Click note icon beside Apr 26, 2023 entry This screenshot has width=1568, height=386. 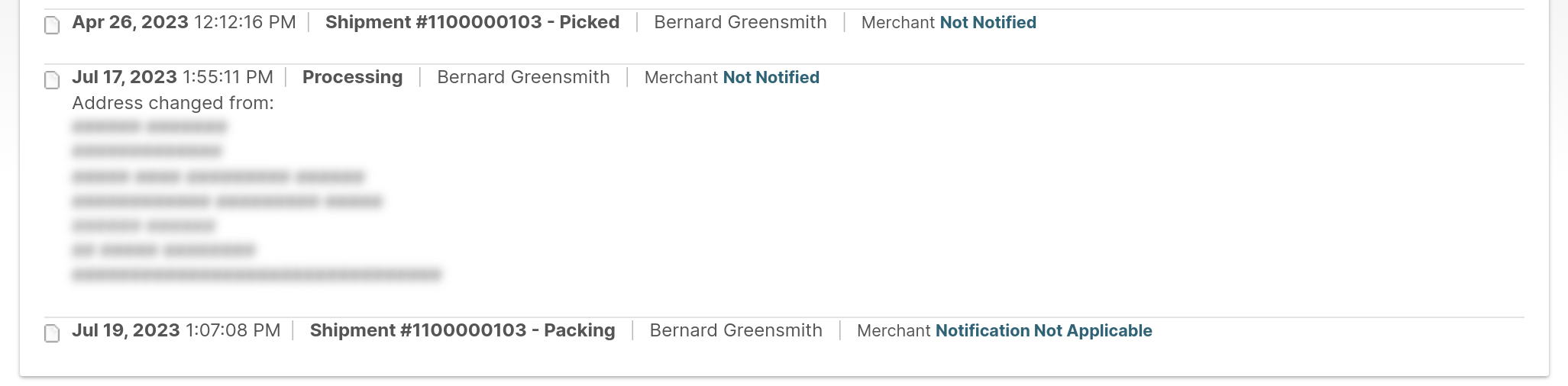pyautogui.click(x=52, y=25)
